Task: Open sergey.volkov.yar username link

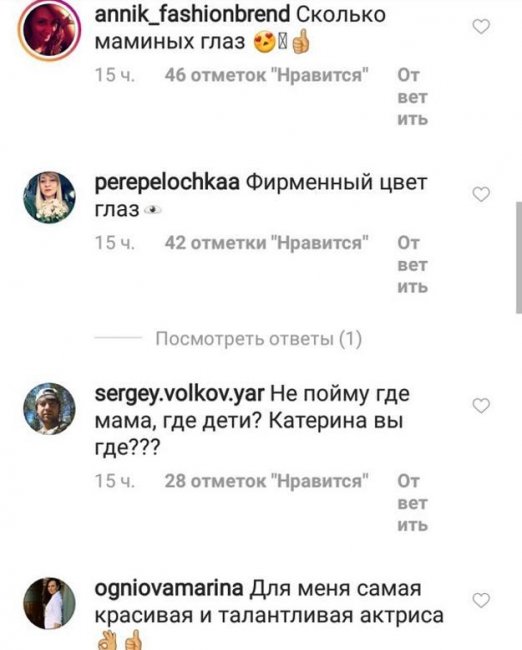Action: [x=180, y=394]
